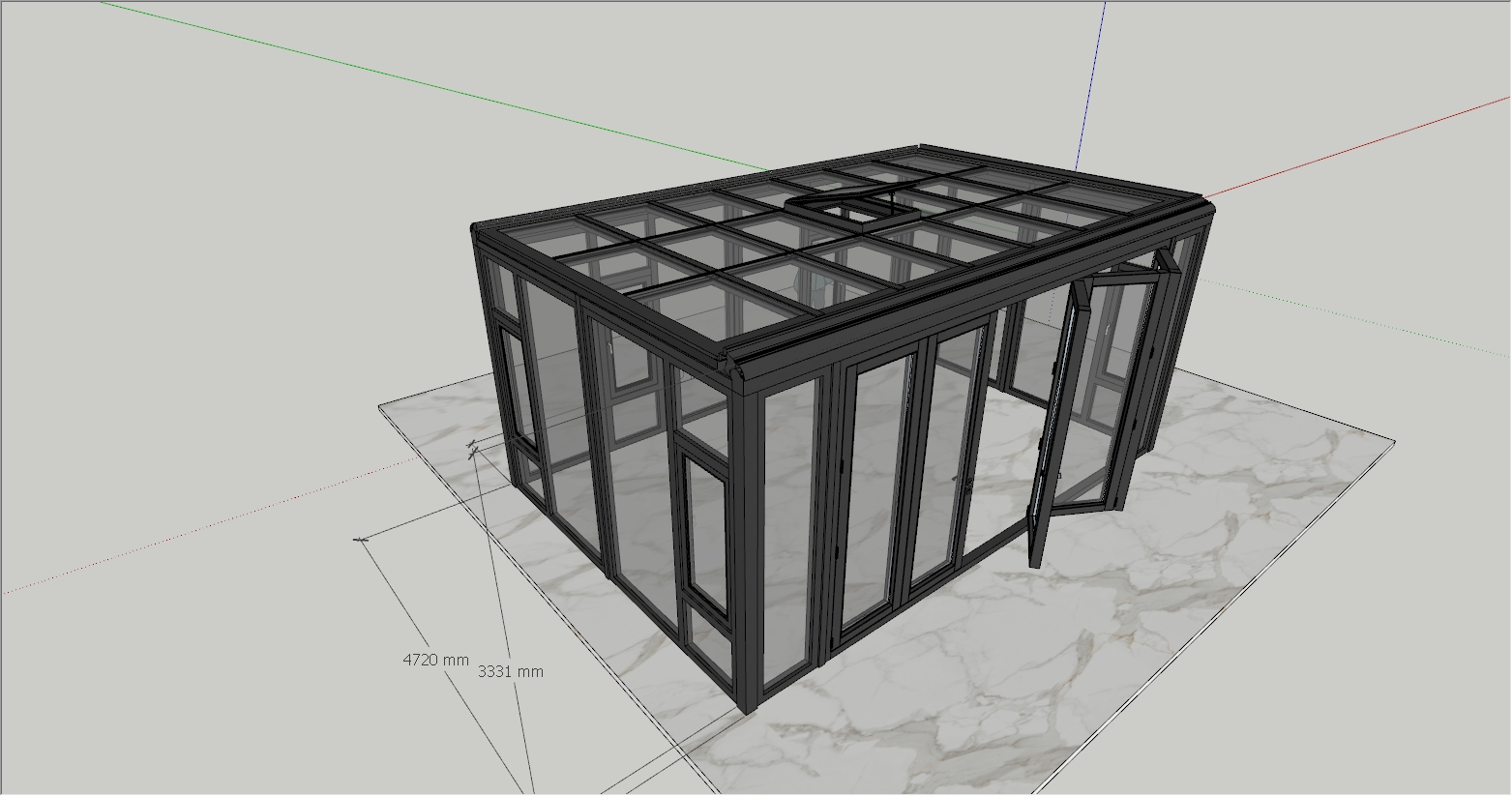Select the front corner post of sunroom

point(746,551)
